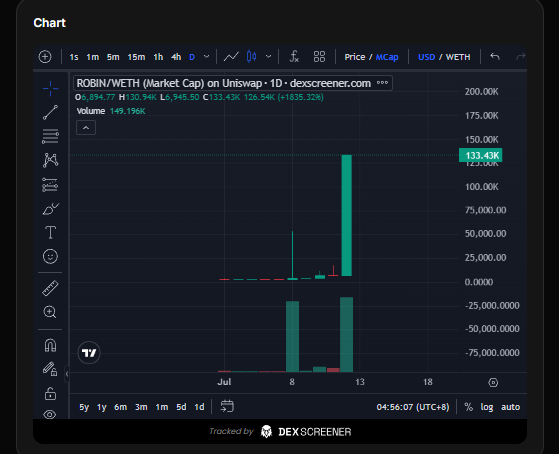Image resolution: width=559 pixels, height=454 pixels.
Task: Toggle percent scale
Action: click(468, 407)
